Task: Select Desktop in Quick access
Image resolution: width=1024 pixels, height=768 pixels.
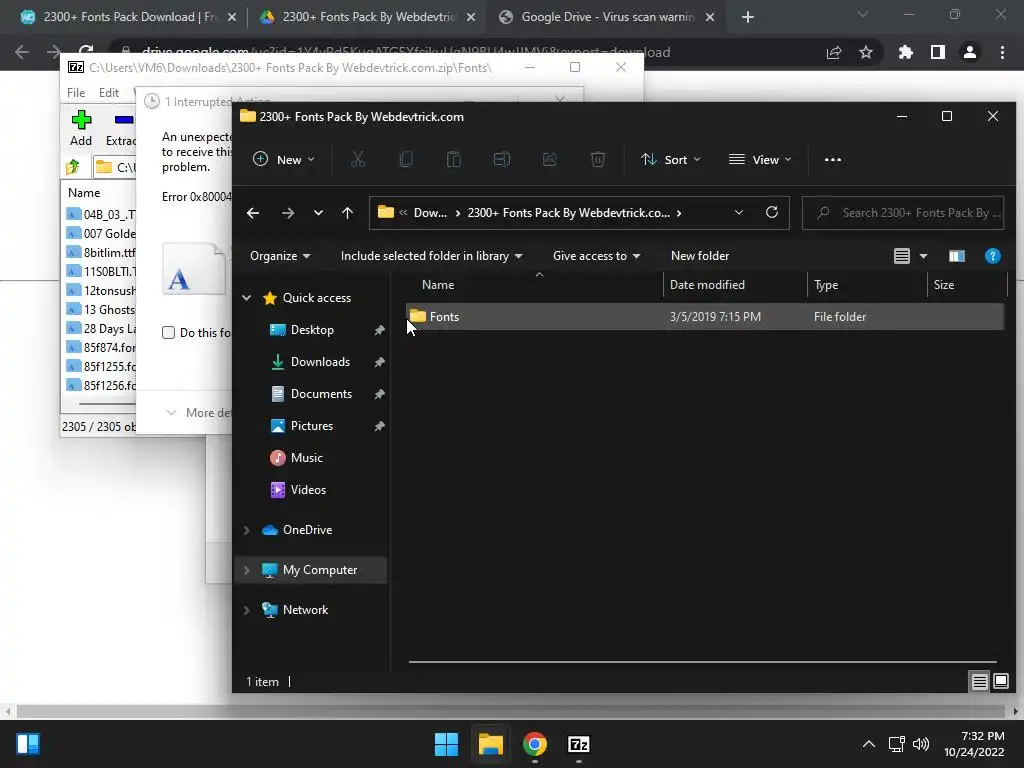Action: pos(312,330)
